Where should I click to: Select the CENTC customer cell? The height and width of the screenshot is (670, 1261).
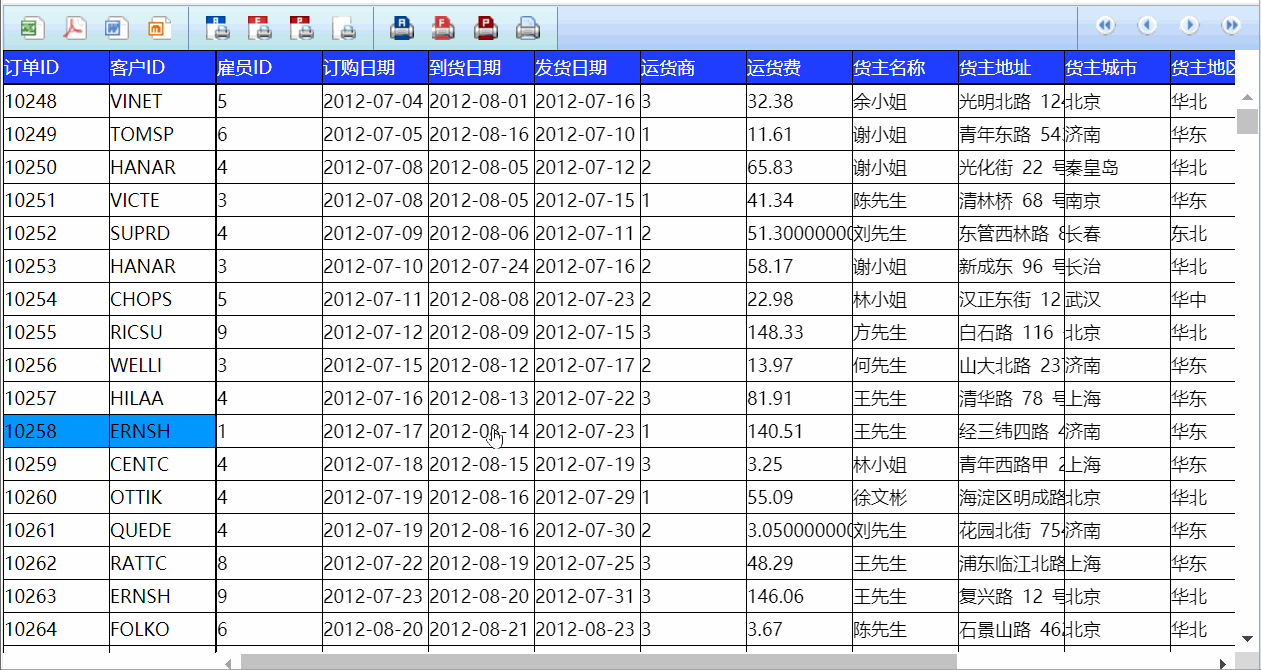tap(162, 464)
